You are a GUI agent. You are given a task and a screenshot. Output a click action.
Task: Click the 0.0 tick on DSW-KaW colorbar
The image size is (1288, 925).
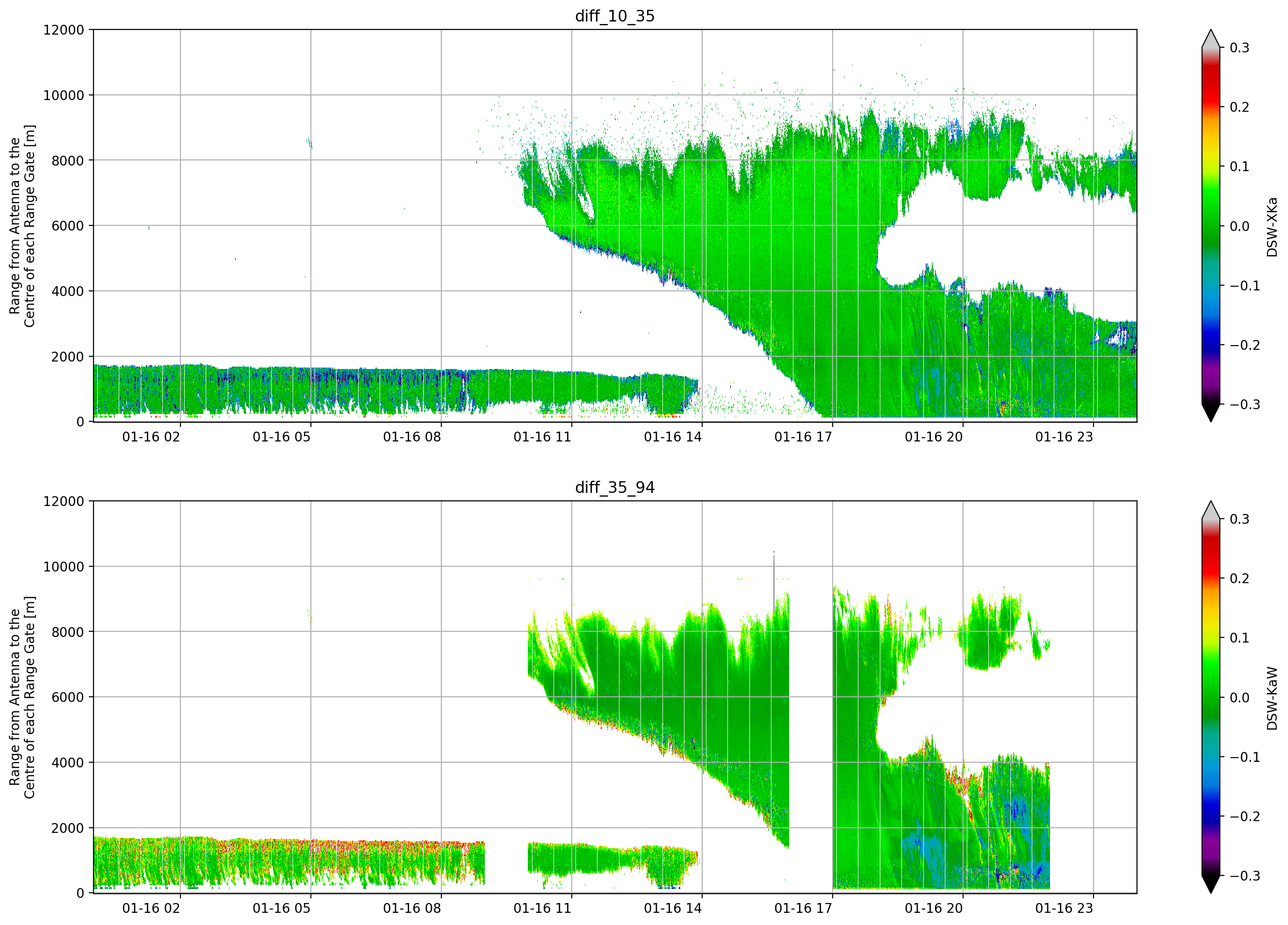[x=1240, y=698]
